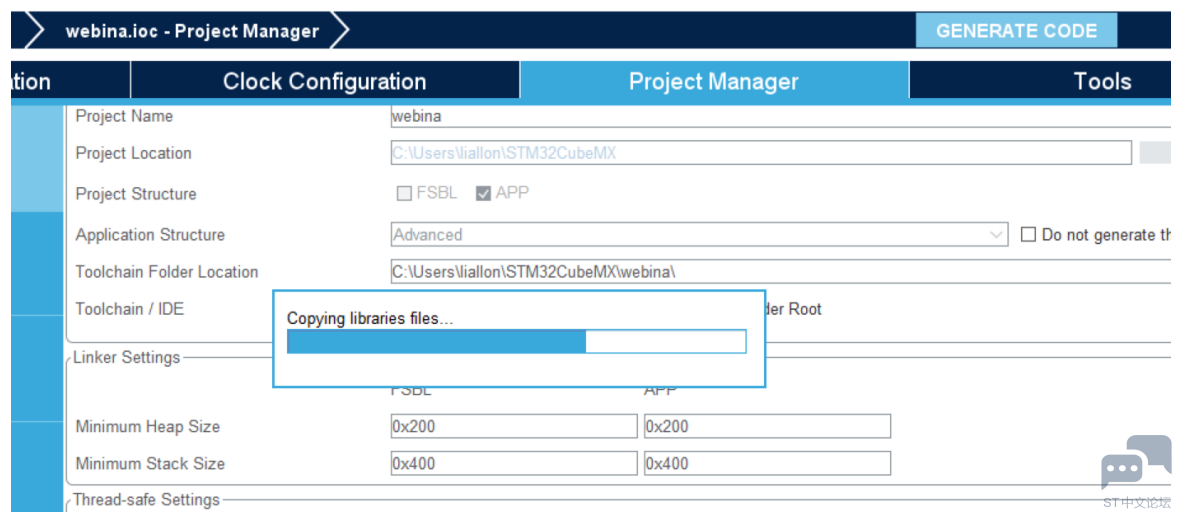
Task: Click the Toolchain / IDE label
Action: [x=129, y=309]
